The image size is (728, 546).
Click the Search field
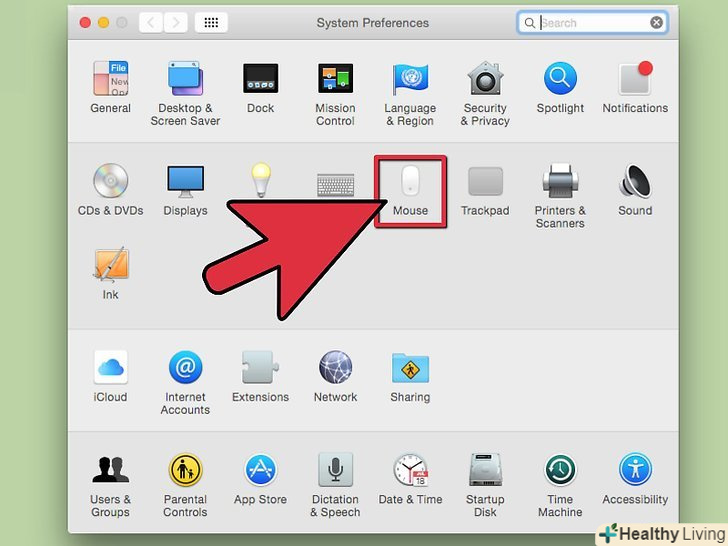592,23
